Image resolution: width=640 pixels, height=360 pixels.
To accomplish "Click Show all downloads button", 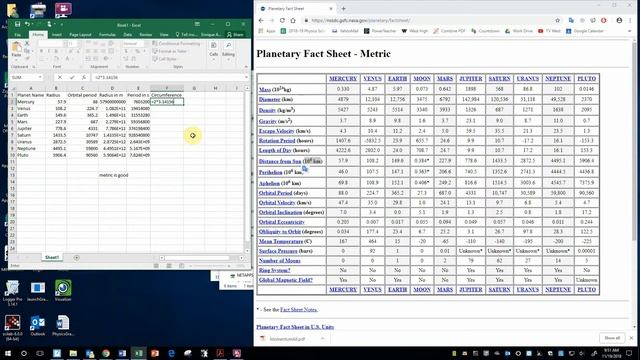I will (612, 338).
